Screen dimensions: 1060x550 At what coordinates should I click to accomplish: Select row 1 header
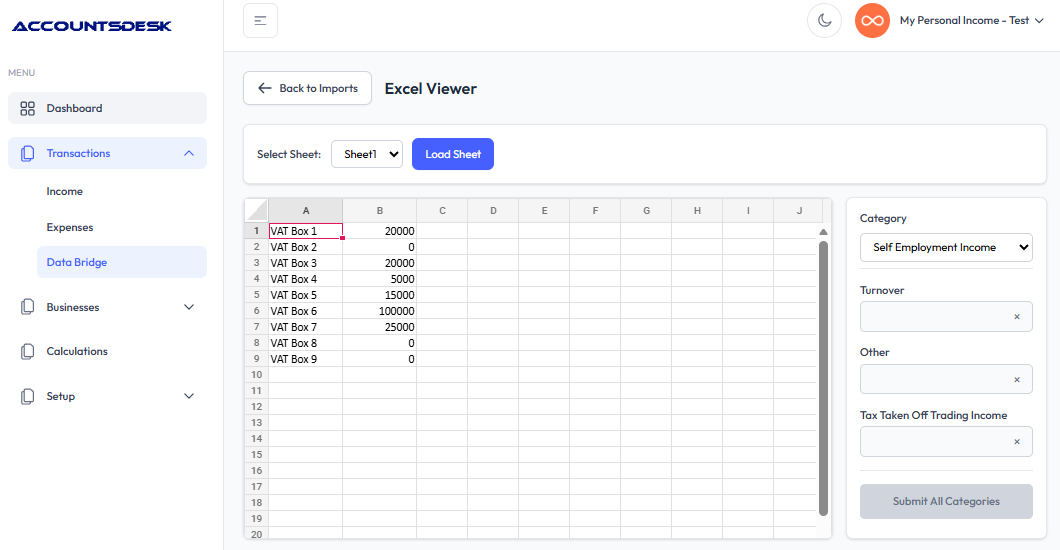tap(257, 231)
